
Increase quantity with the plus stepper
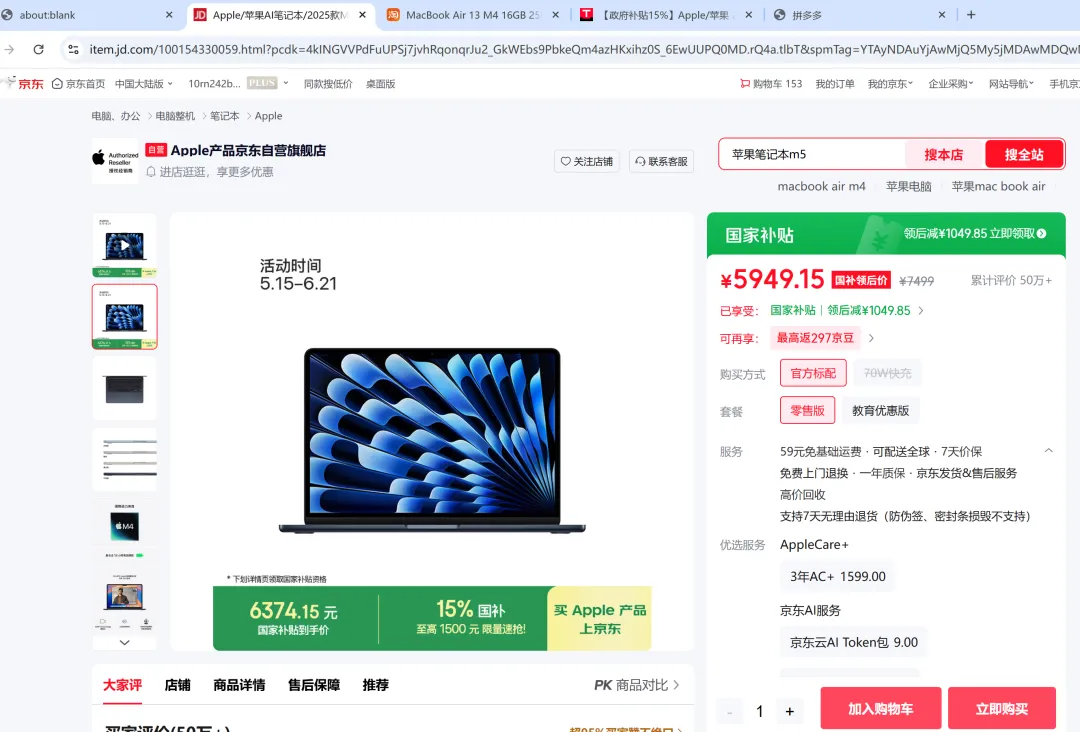click(x=790, y=711)
